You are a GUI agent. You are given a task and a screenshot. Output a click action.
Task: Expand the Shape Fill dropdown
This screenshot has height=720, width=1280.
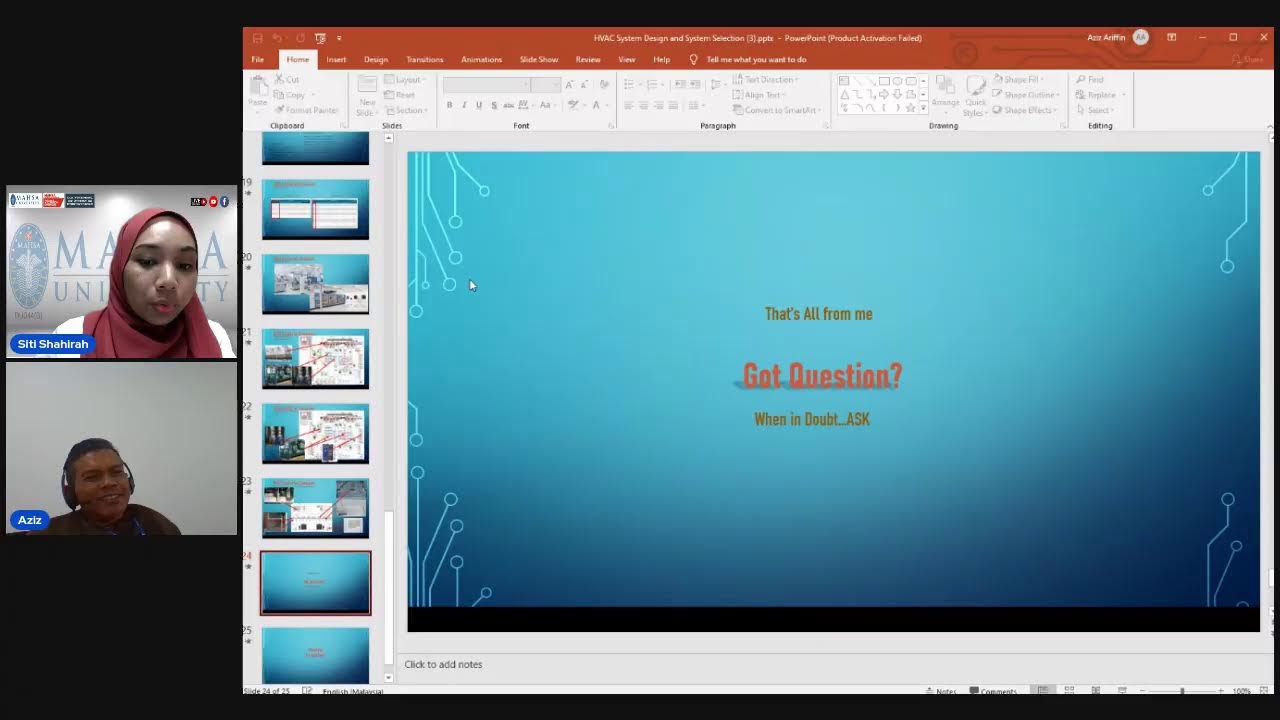tap(1028, 80)
